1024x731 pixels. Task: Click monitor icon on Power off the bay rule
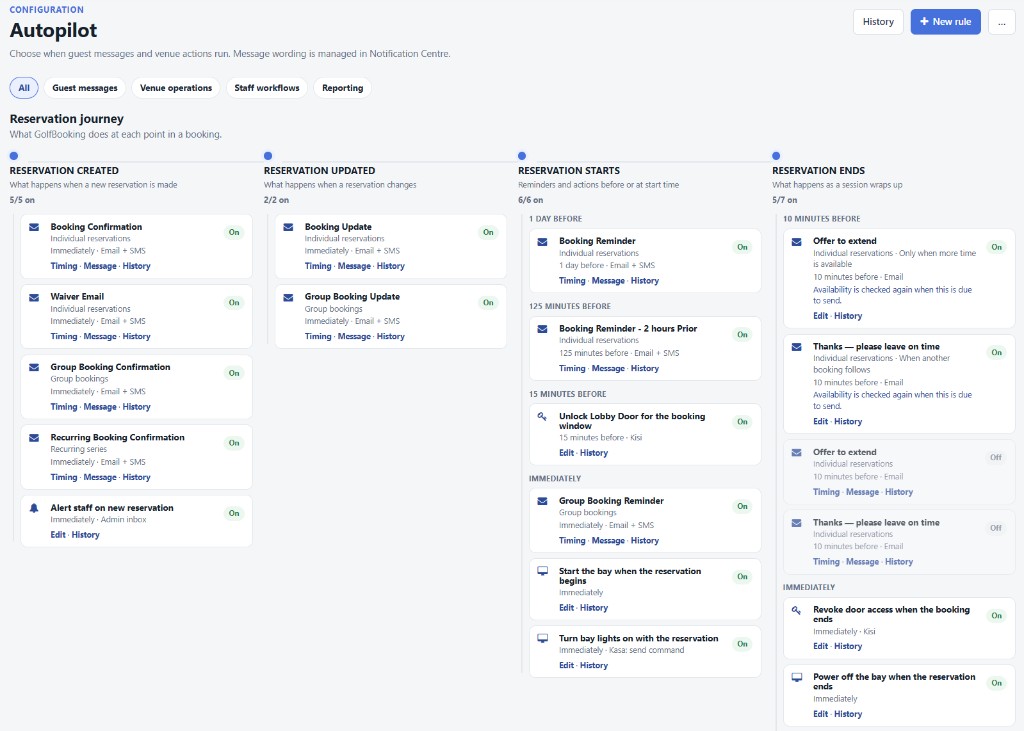tap(796, 677)
